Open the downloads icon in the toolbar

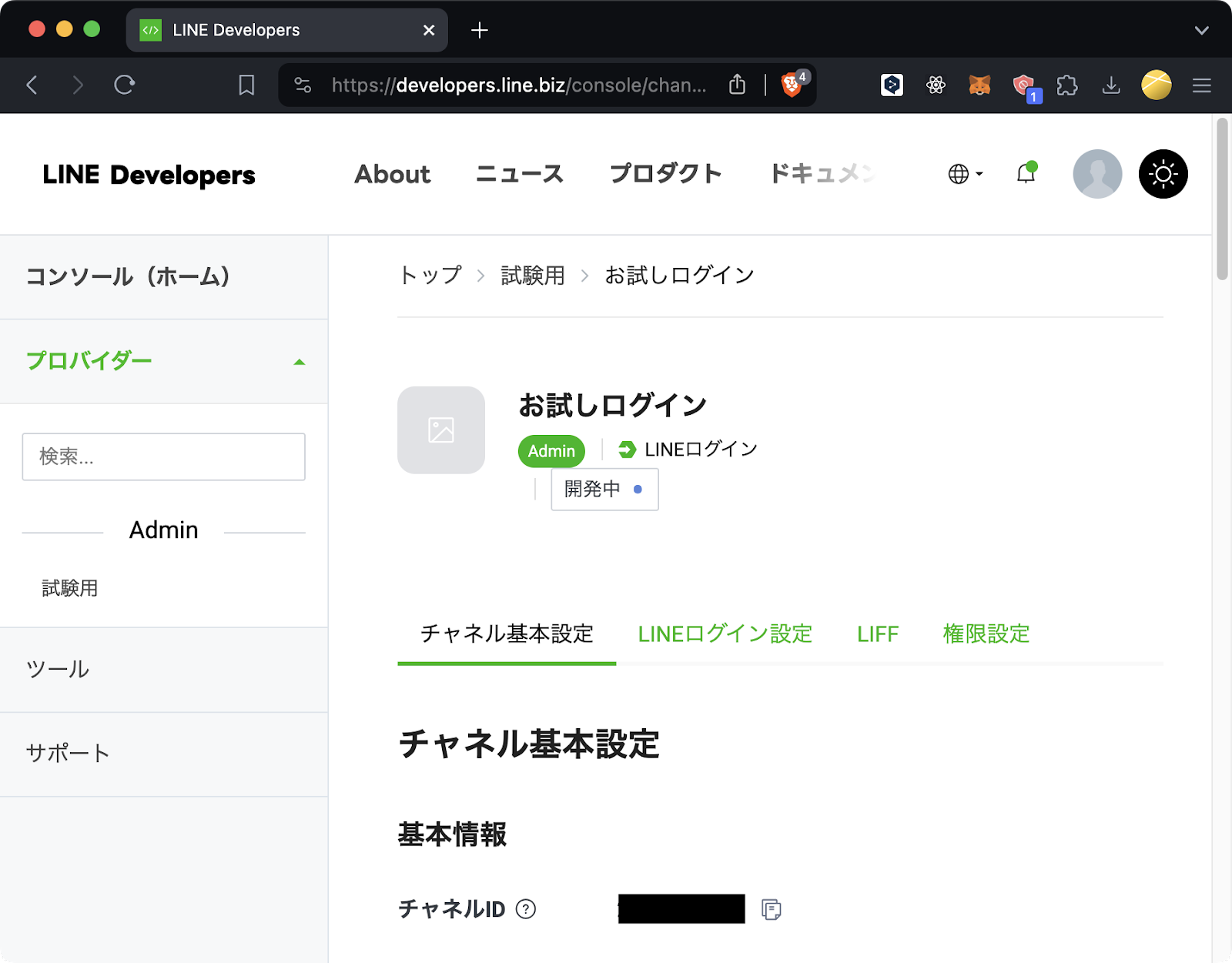coord(1111,85)
